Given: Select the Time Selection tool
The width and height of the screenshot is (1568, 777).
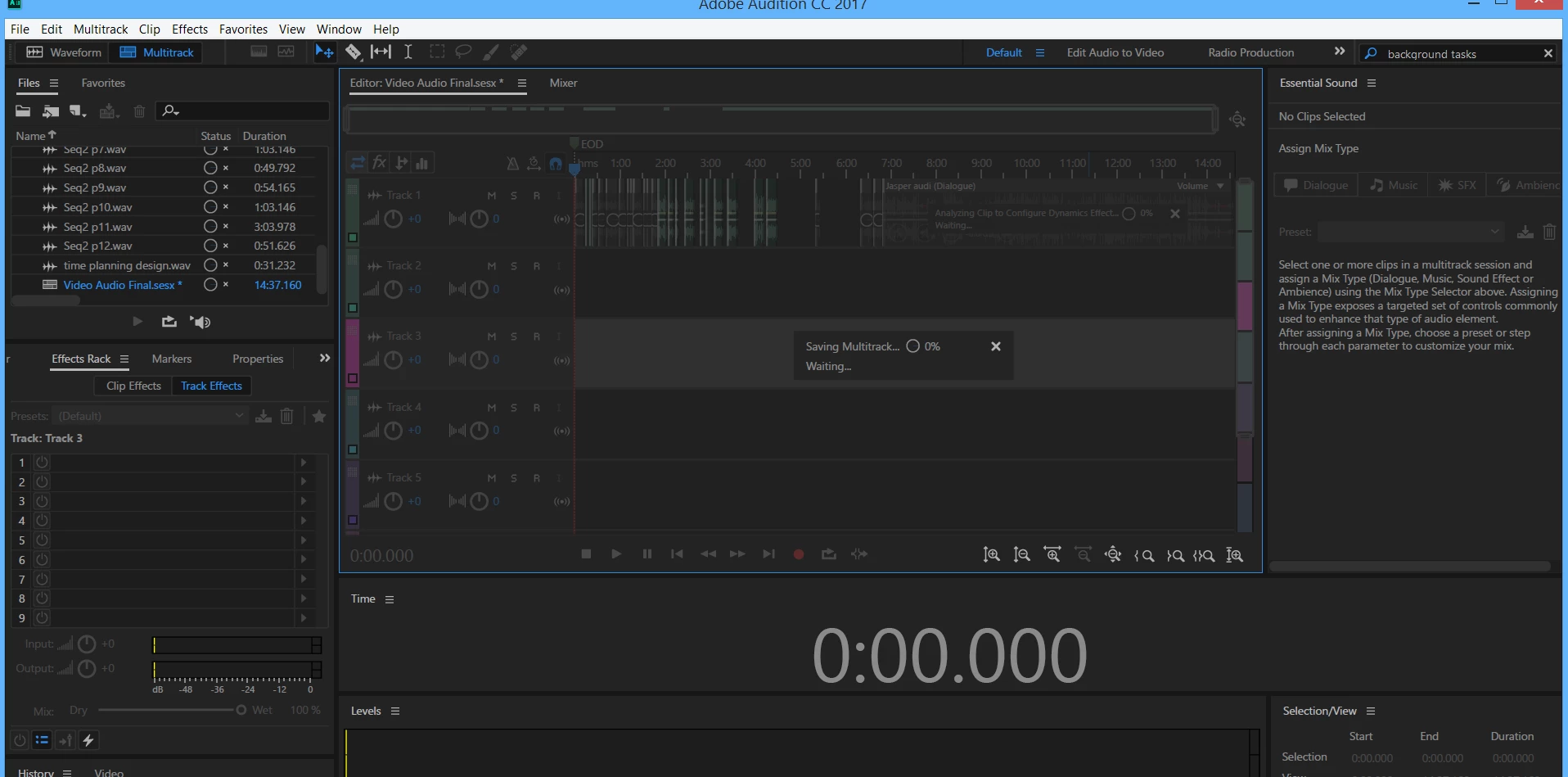Looking at the screenshot, I should click(x=408, y=52).
